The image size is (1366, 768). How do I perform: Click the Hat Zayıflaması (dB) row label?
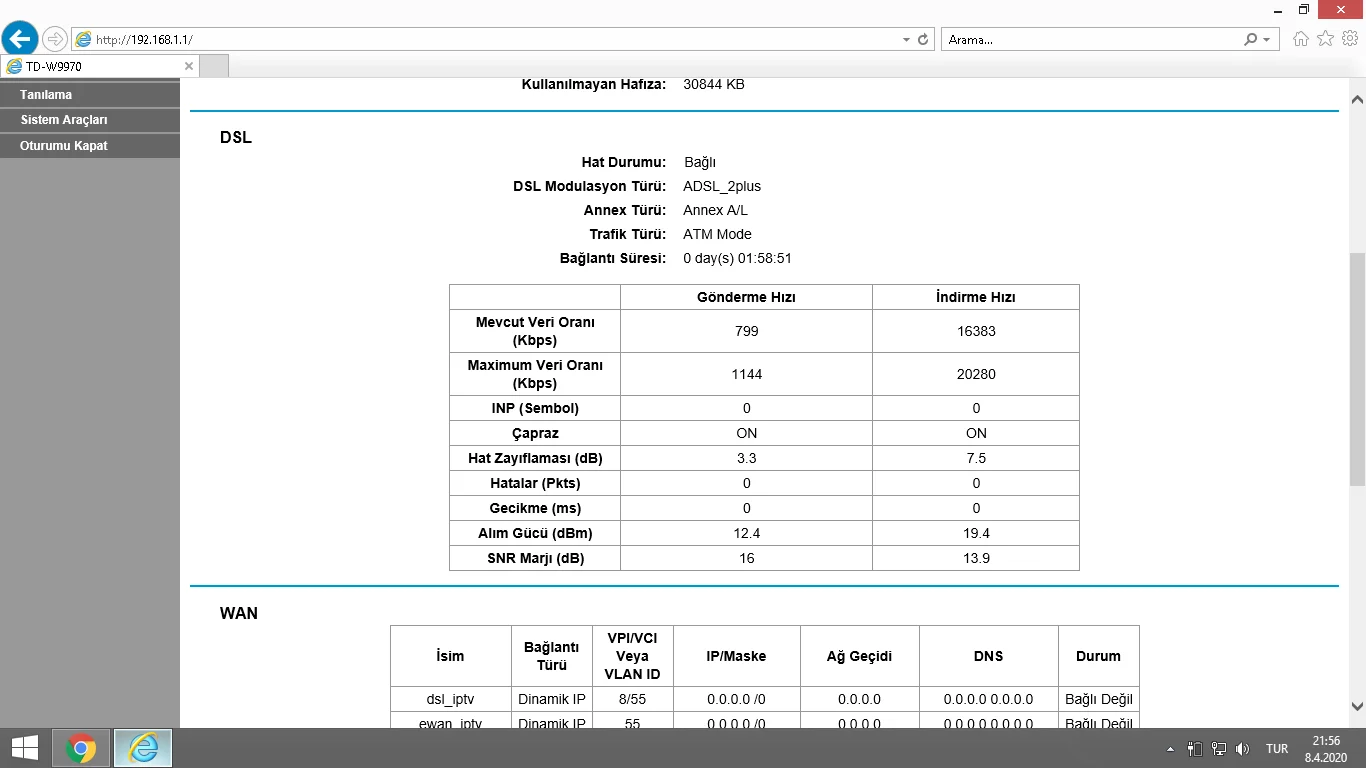coord(535,458)
